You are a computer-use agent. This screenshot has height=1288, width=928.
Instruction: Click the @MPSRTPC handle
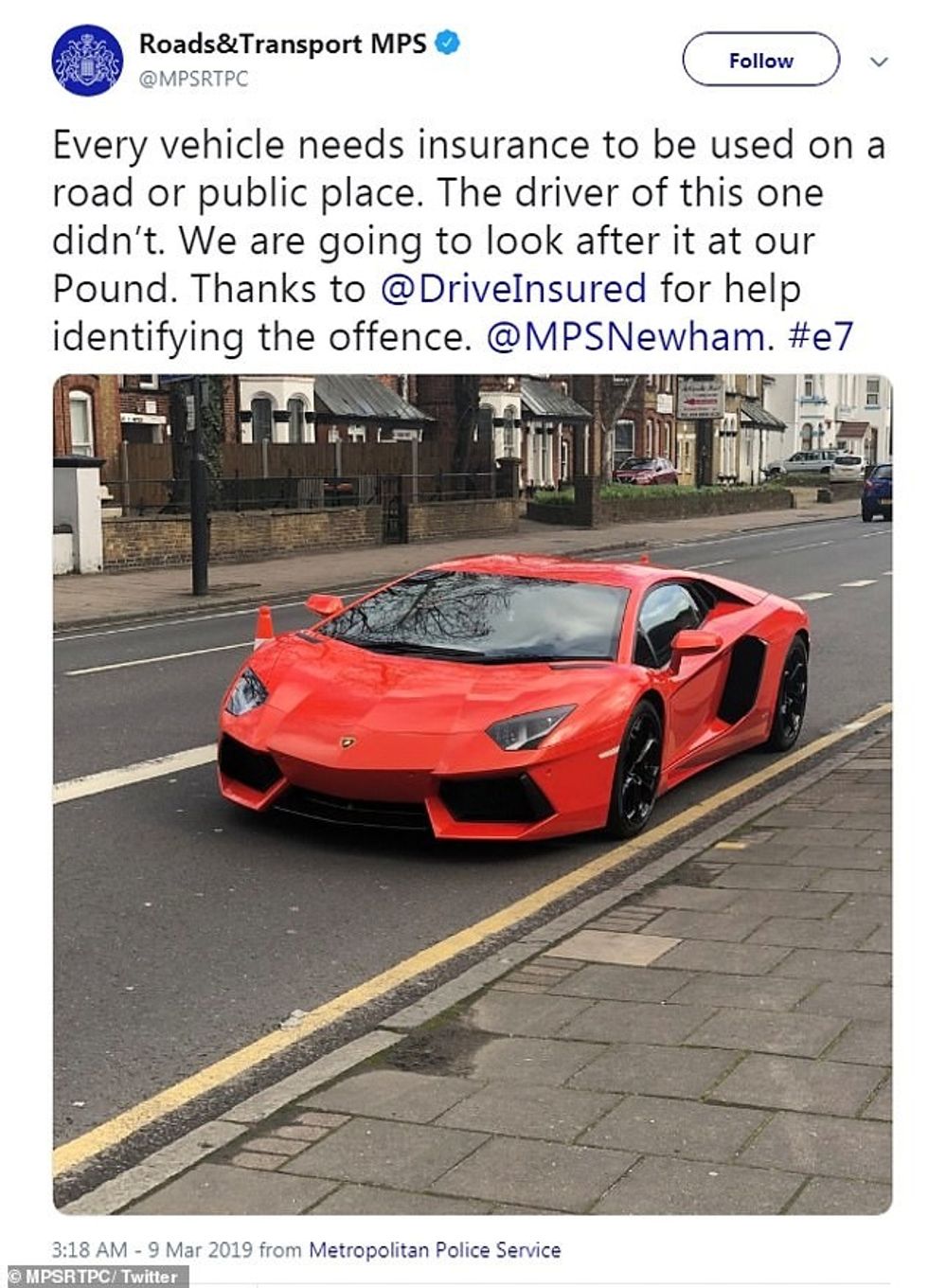tap(193, 80)
